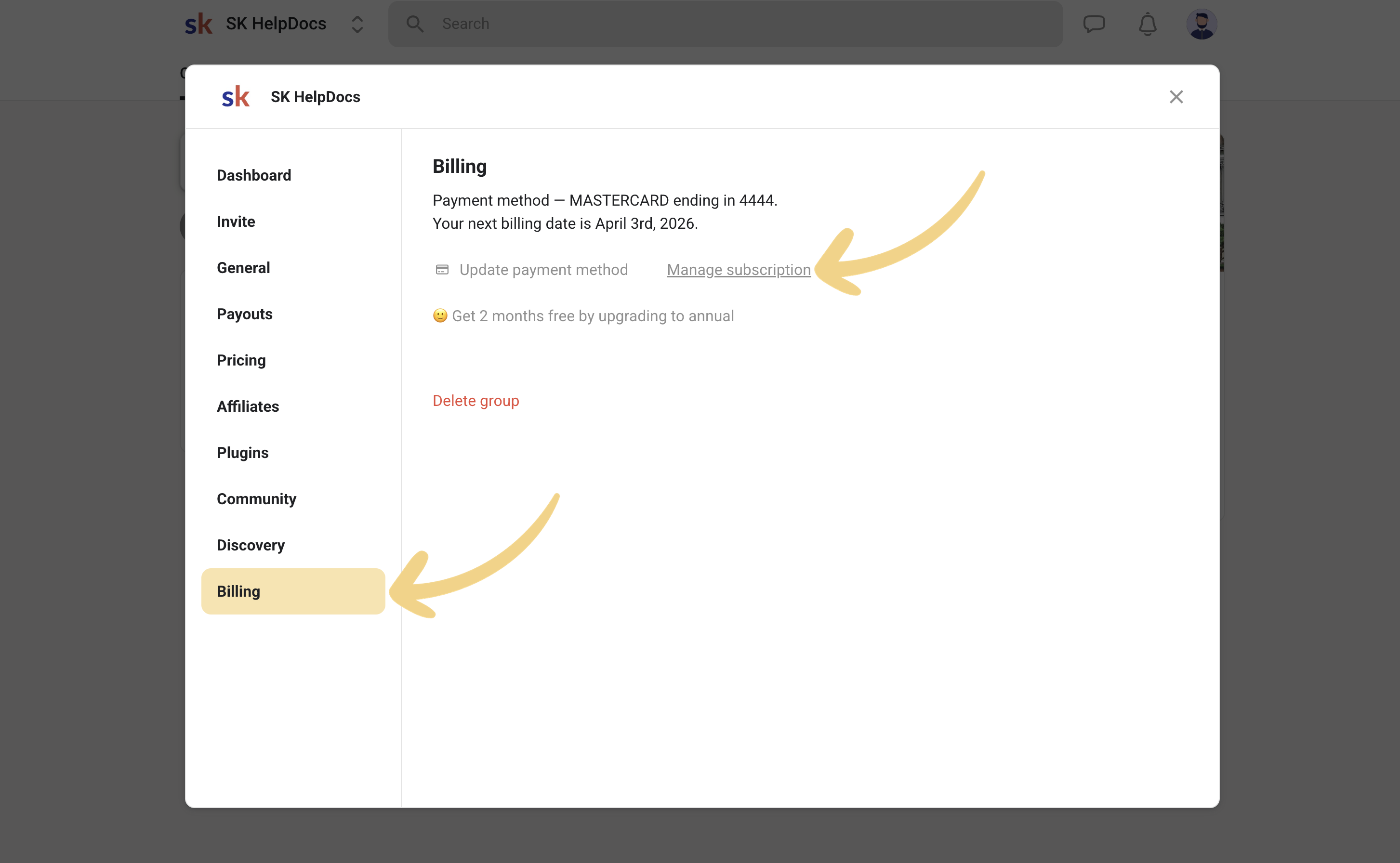Click Get 2 months free annual upgrade
Image resolution: width=1400 pixels, height=863 pixels.
592,315
